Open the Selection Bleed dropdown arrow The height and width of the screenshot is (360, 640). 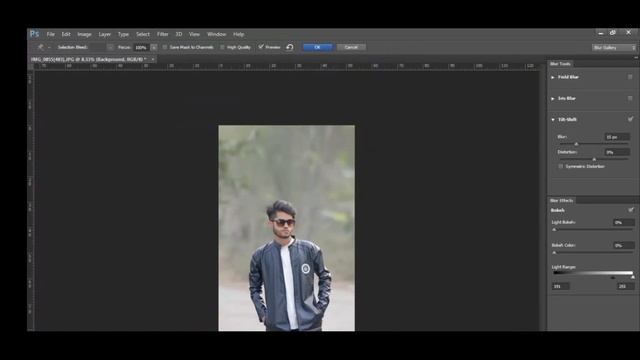111,47
